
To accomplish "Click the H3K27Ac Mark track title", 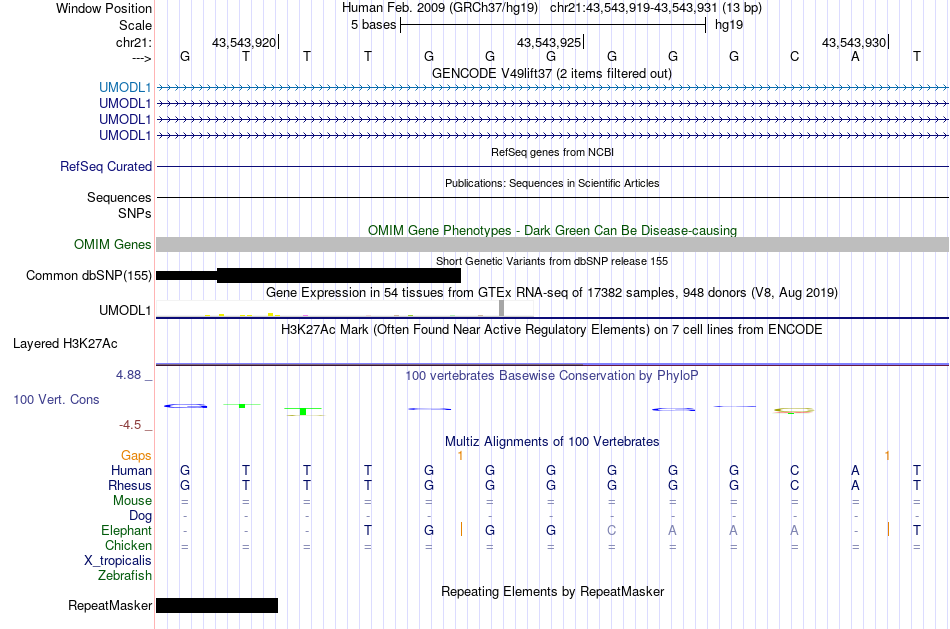I will (552, 330).
